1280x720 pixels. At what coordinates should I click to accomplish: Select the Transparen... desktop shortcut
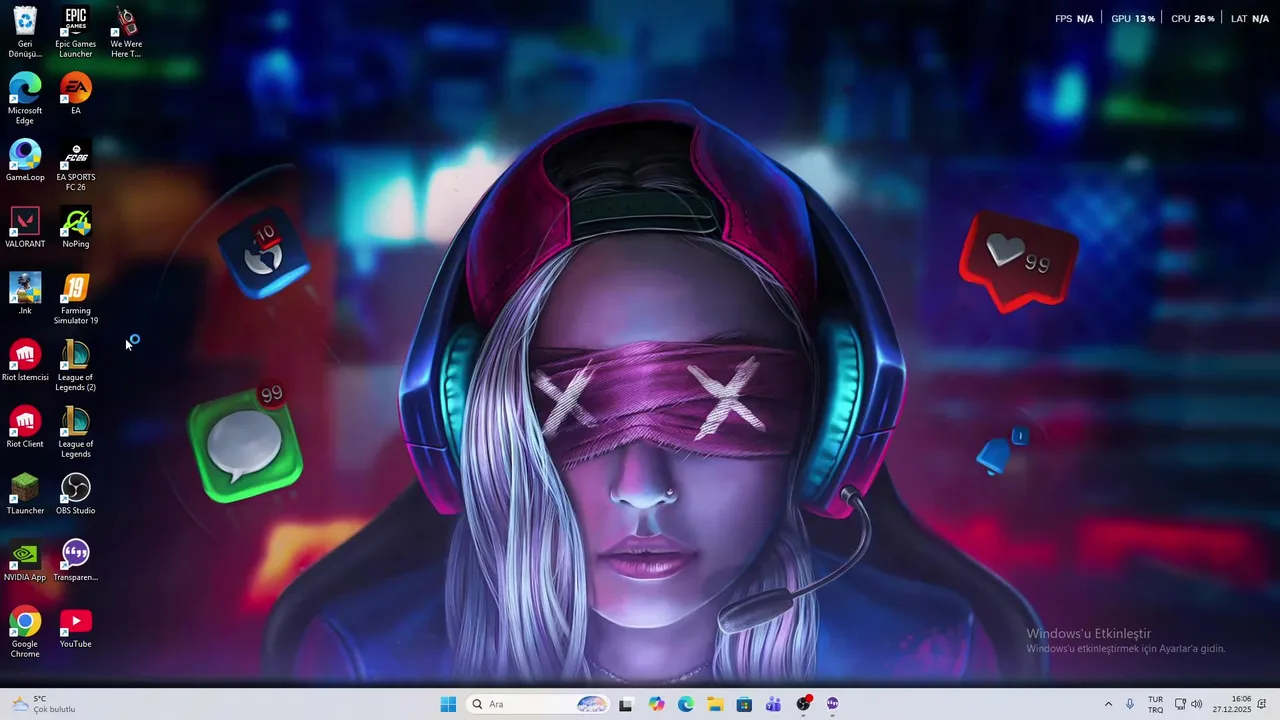(76, 561)
